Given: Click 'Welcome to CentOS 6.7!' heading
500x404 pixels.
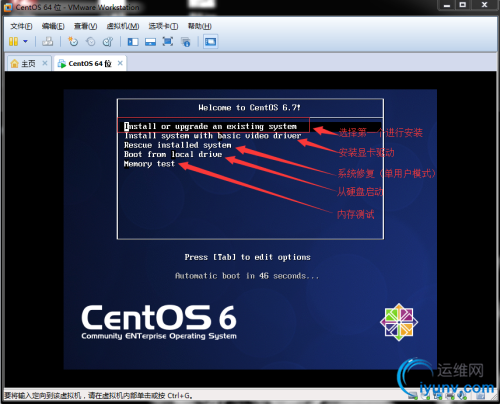Looking at the screenshot, I should pos(249,107).
